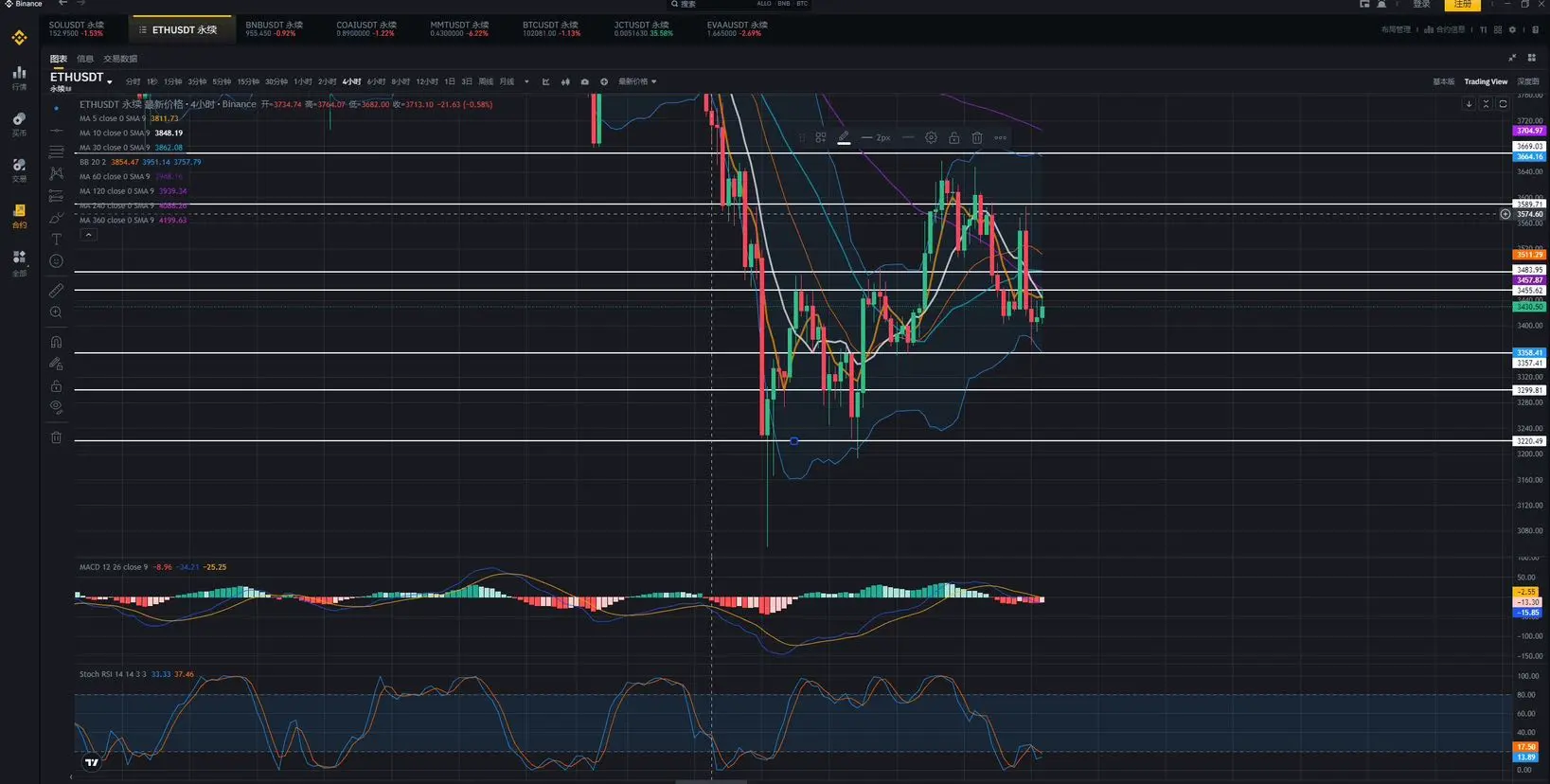Image resolution: width=1550 pixels, height=784 pixels.
Task: Open the 全部 all apps section
Action: coord(19,262)
